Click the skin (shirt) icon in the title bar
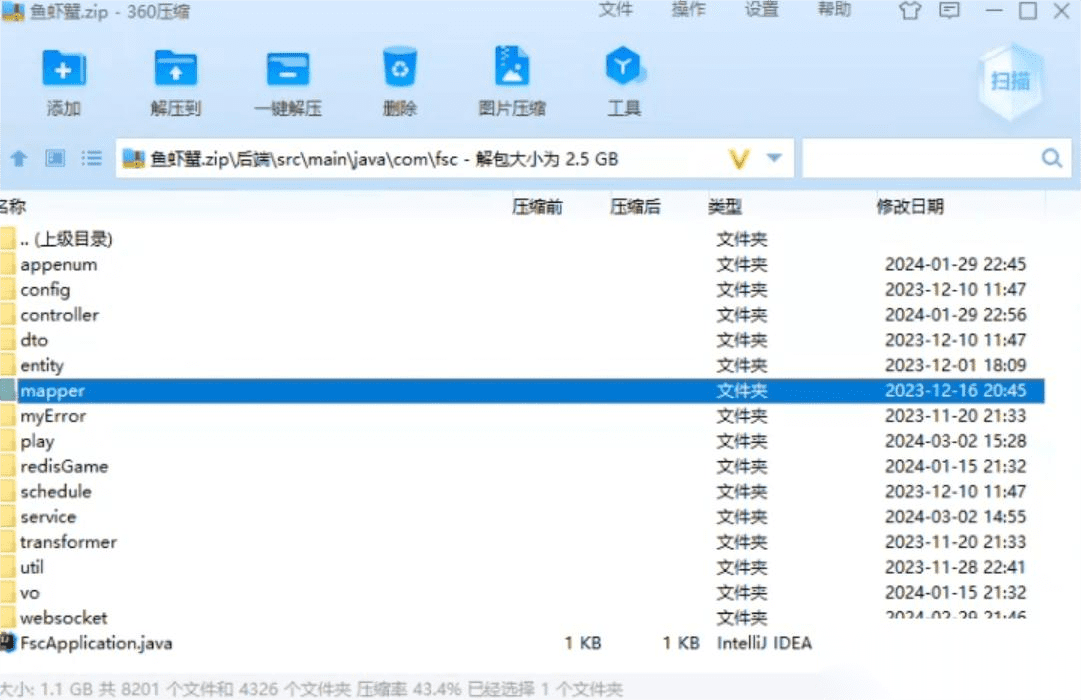This screenshot has height=700, width=1081. (910, 10)
